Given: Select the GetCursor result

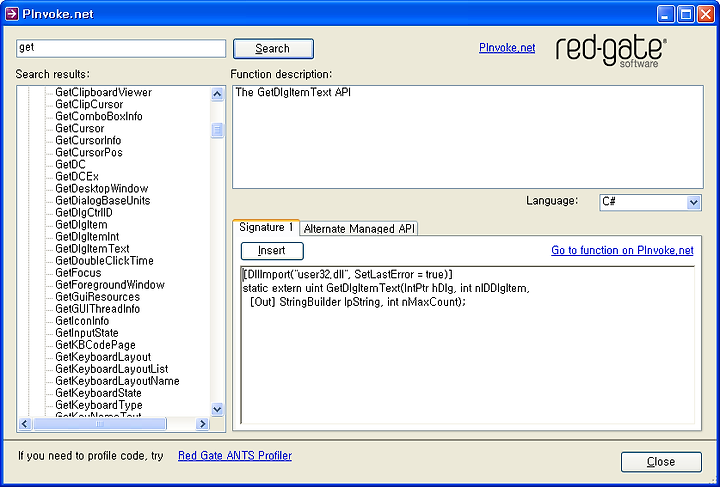Looking at the screenshot, I should pyautogui.click(x=79, y=128).
